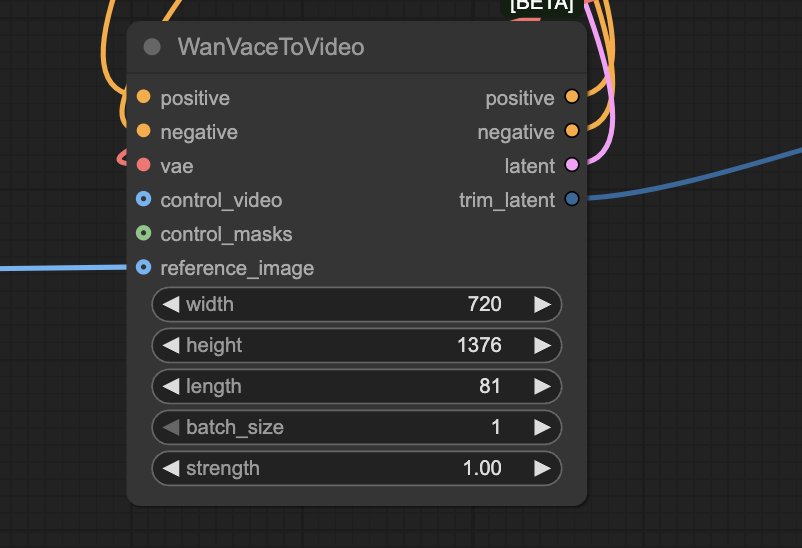This screenshot has height=548, width=802.
Task: Click the control_video input socket
Action: (x=143, y=199)
